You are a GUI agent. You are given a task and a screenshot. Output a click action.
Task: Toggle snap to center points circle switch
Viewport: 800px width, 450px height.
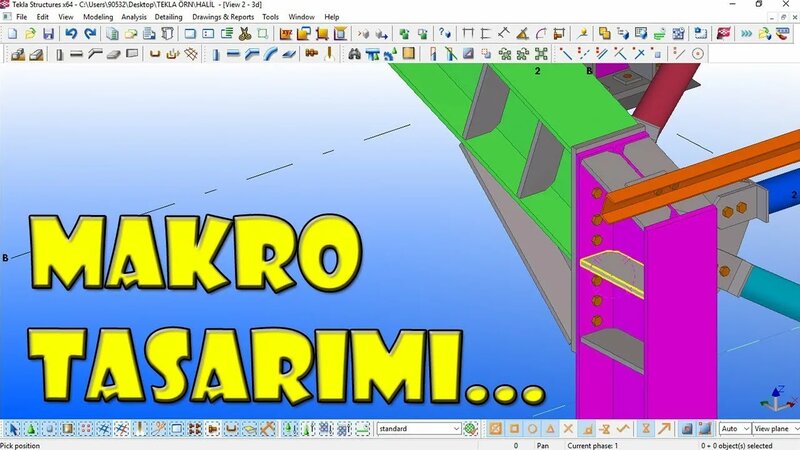click(x=532, y=429)
